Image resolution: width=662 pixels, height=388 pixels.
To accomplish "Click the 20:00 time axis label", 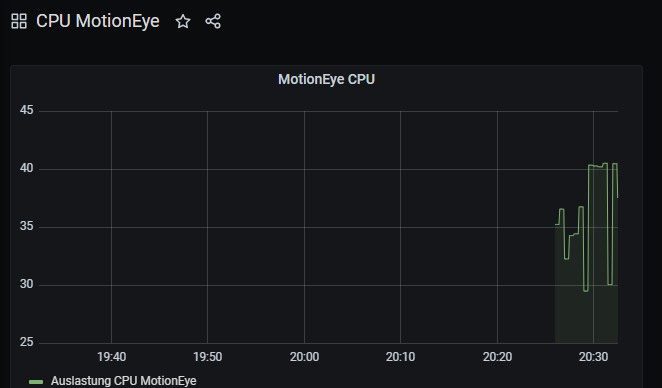I will (x=304, y=357).
